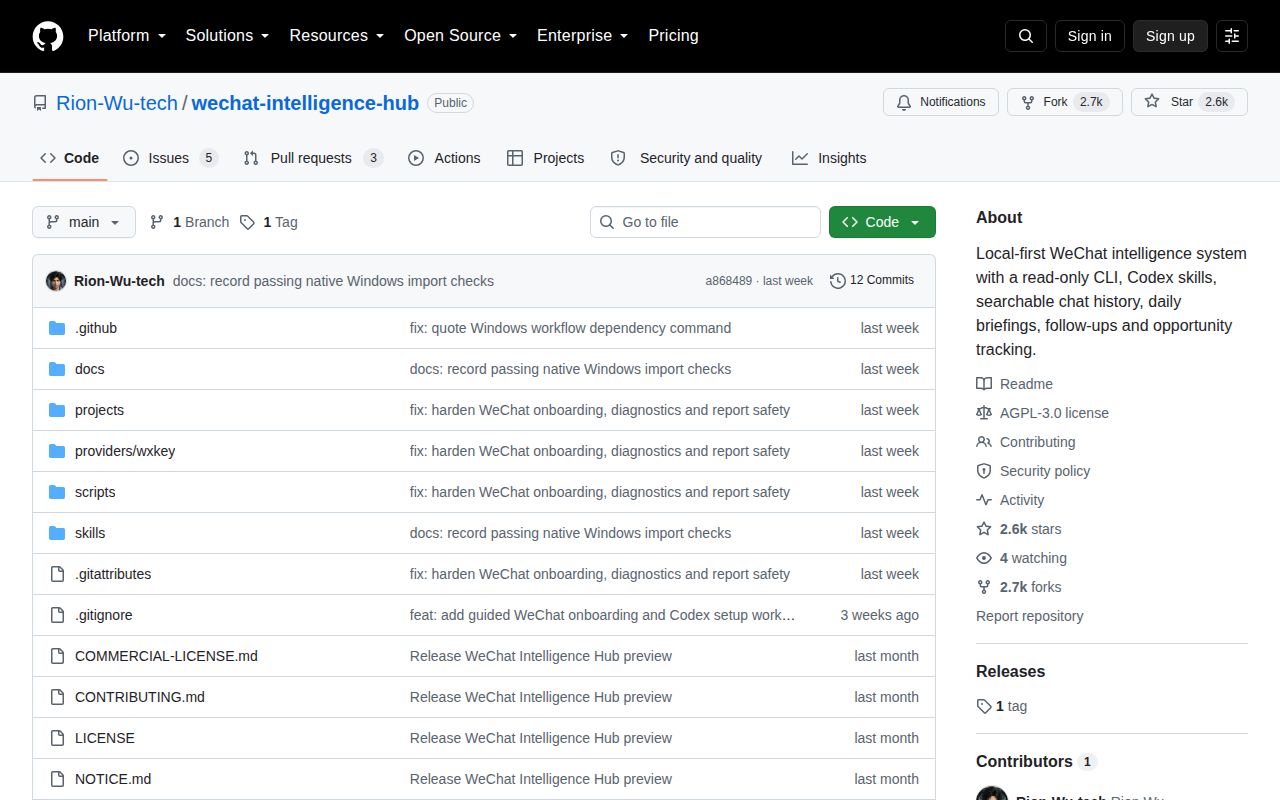Click the eye icon beside watching
The height and width of the screenshot is (800, 1280).
click(x=984, y=558)
